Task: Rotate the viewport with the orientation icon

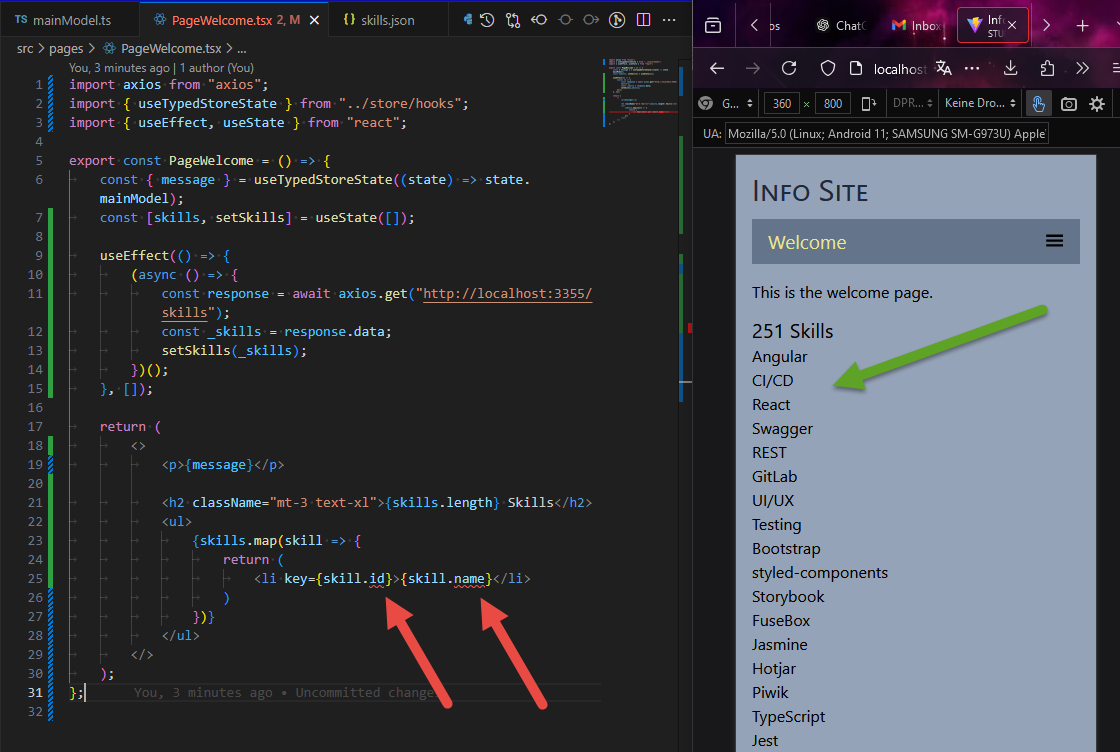Action: pos(868,103)
